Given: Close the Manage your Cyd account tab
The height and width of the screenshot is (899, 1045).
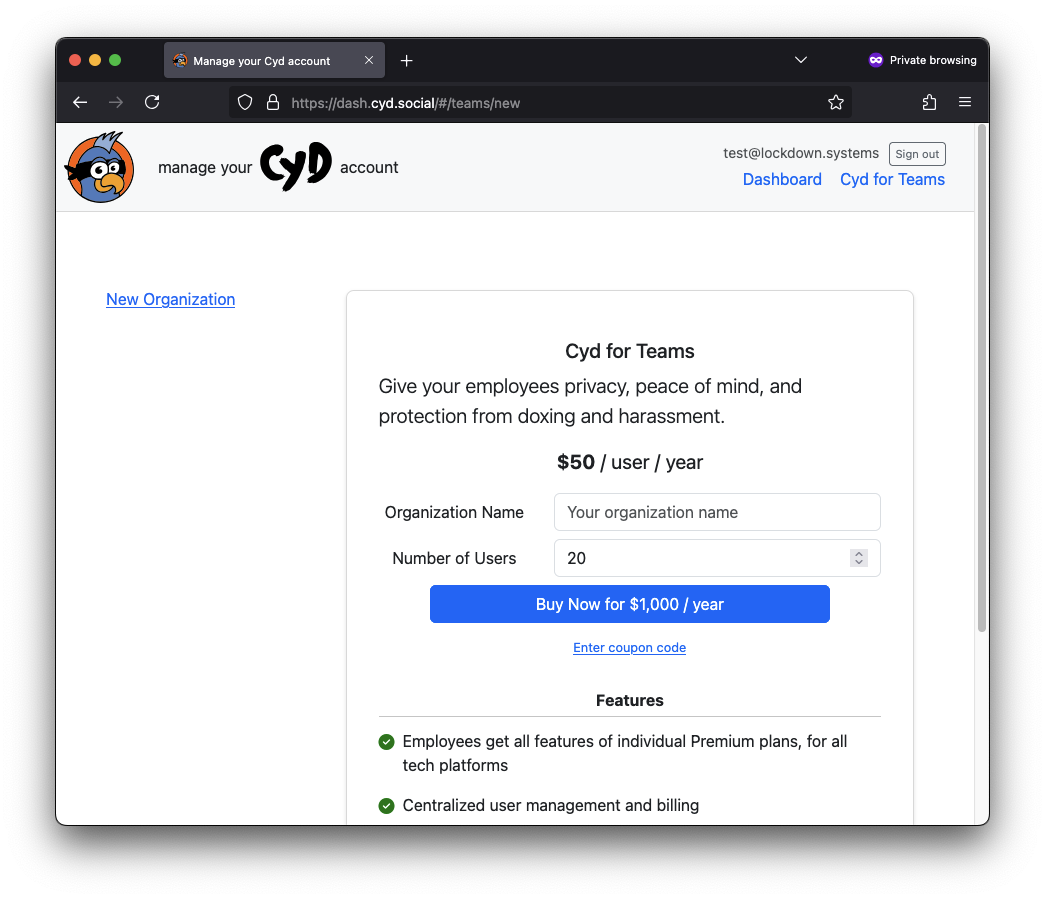Looking at the screenshot, I should [x=369, y=61].
